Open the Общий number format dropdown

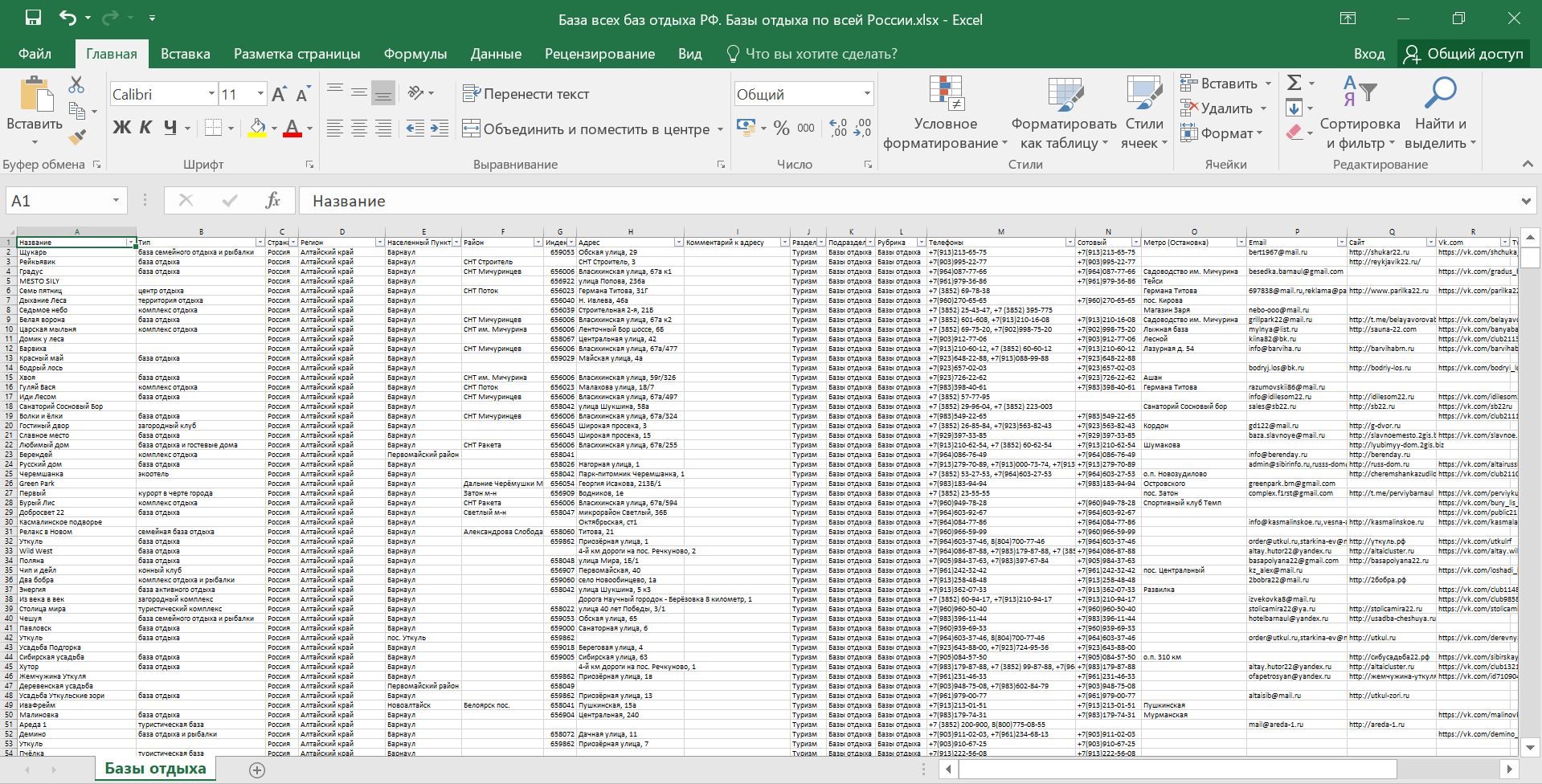(x=866, y=94)
